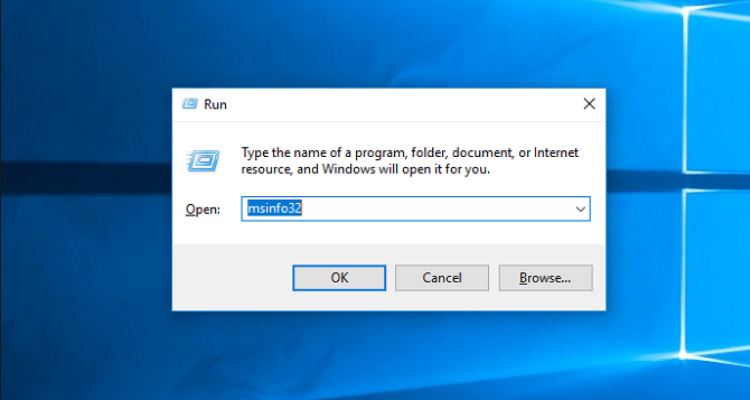Cancel the Run dialog
750x400 pixels.
442,278
